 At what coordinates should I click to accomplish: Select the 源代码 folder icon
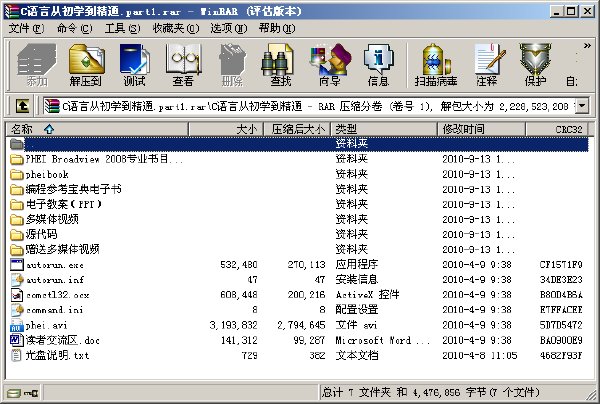pos(17,235)
